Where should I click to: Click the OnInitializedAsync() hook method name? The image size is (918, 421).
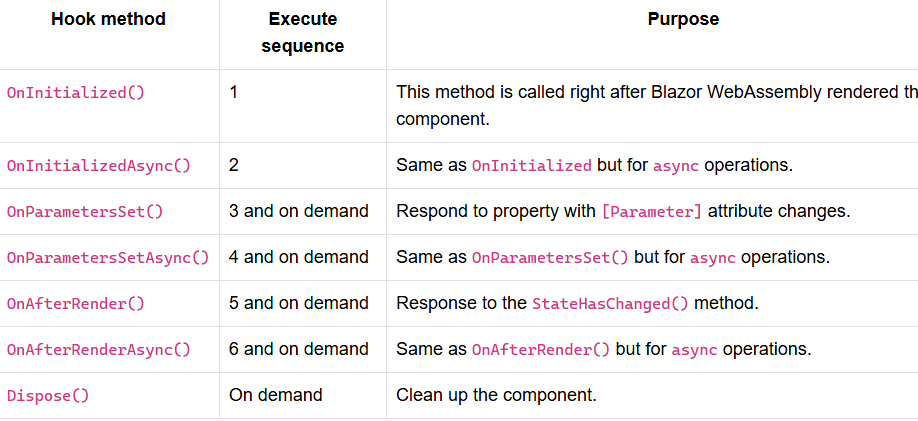click(x=99, y=165)
